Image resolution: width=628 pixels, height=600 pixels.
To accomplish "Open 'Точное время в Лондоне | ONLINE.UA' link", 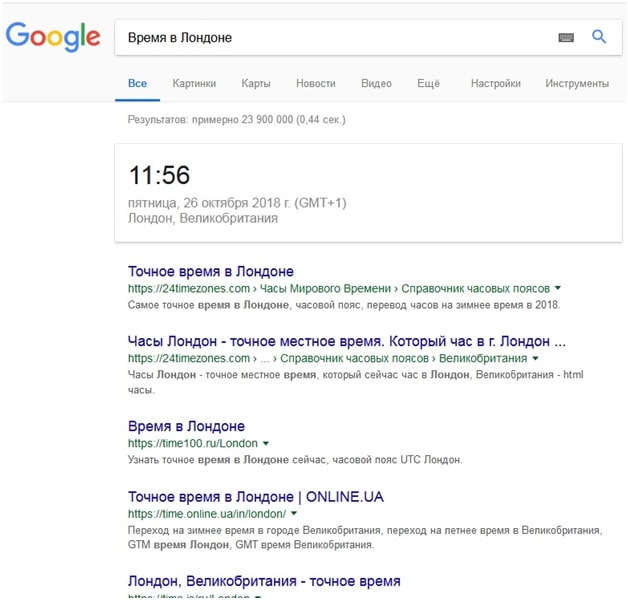I will coord(256,496).
